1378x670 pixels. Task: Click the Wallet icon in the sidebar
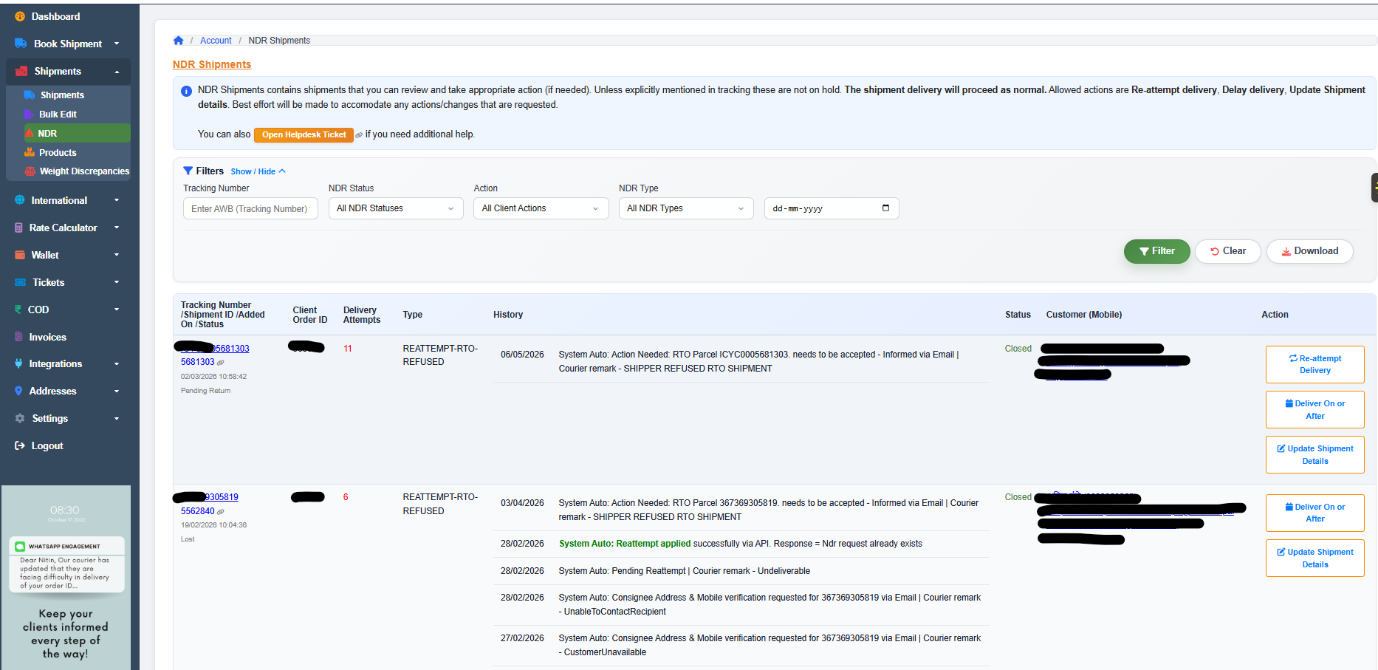coord(20,255)
